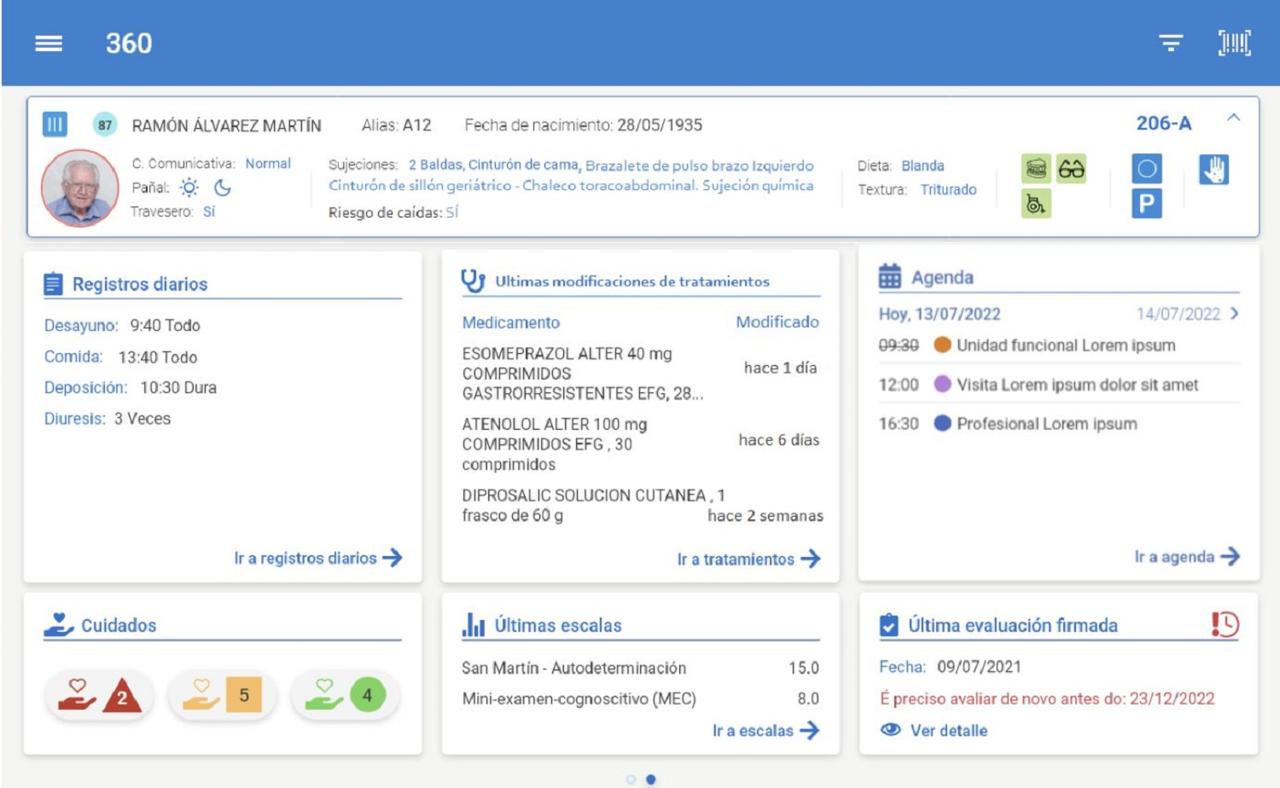The image size is (1280, 788).
Task: Click the overdue evaluation clock alert icon
Action: point(1224,624)
